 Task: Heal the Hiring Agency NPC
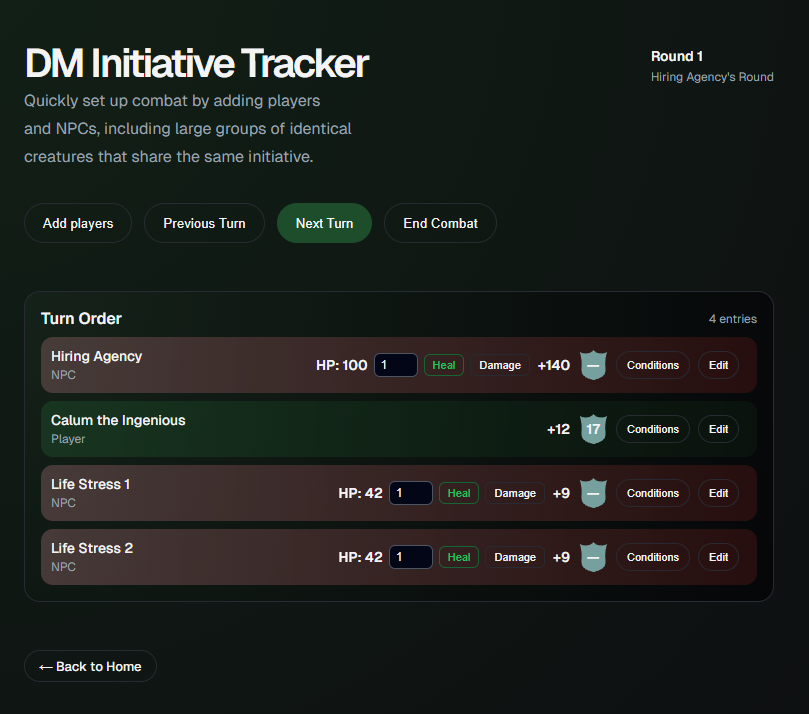pos(444,365)
